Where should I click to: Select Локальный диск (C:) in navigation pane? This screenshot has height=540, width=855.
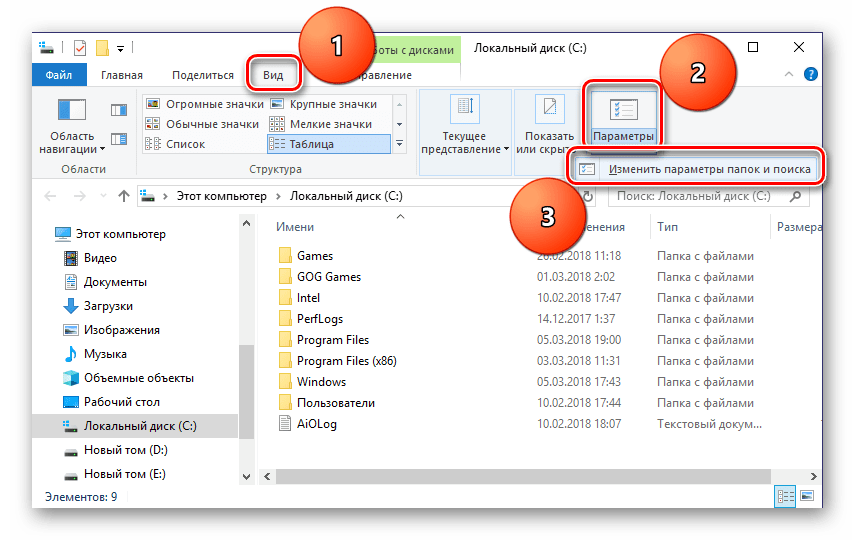point(135,425)
